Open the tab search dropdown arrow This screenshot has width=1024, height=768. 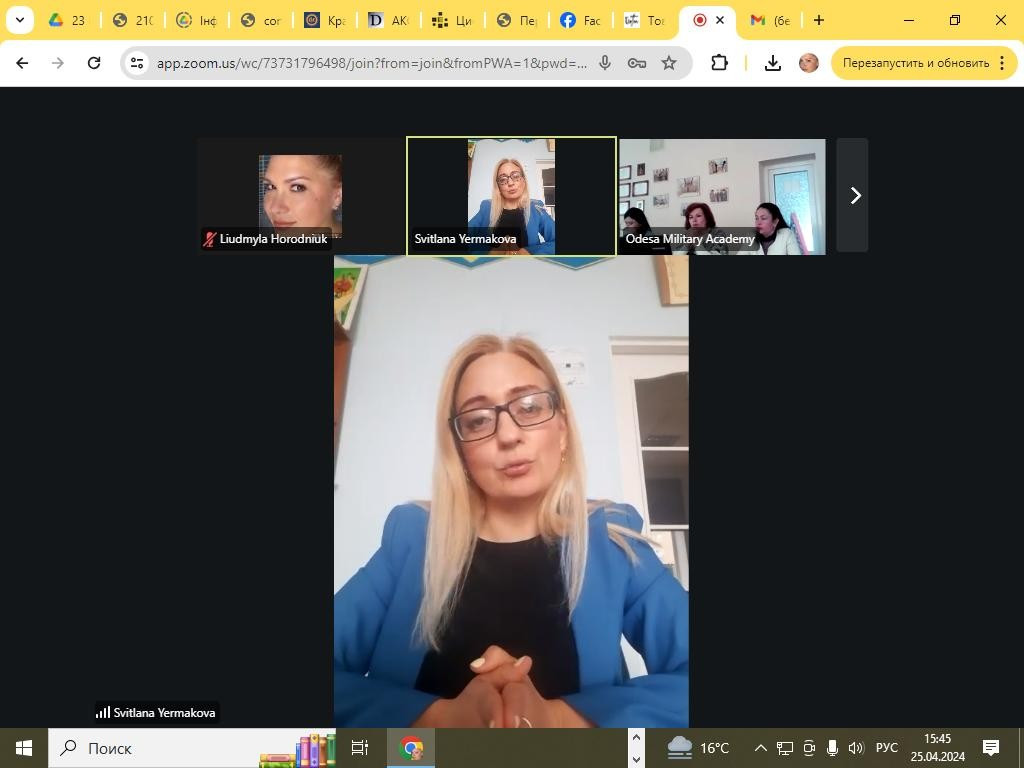point(20,20)
